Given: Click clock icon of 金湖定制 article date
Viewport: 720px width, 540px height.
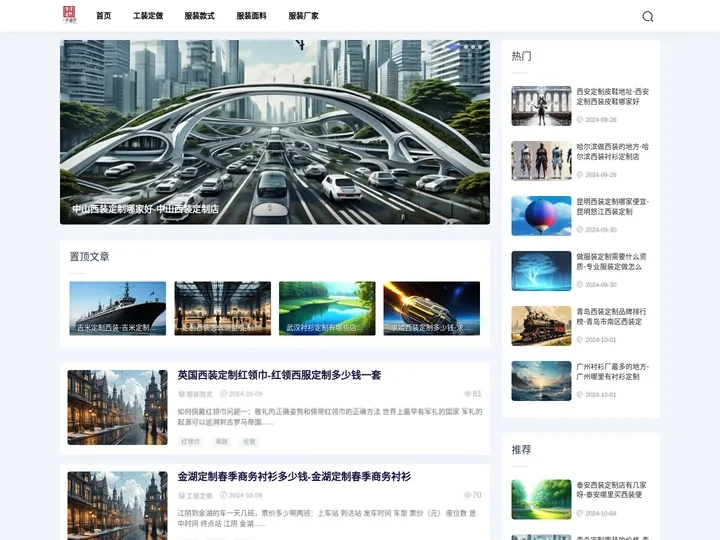Looking at the screenshot, I should 224,495.
